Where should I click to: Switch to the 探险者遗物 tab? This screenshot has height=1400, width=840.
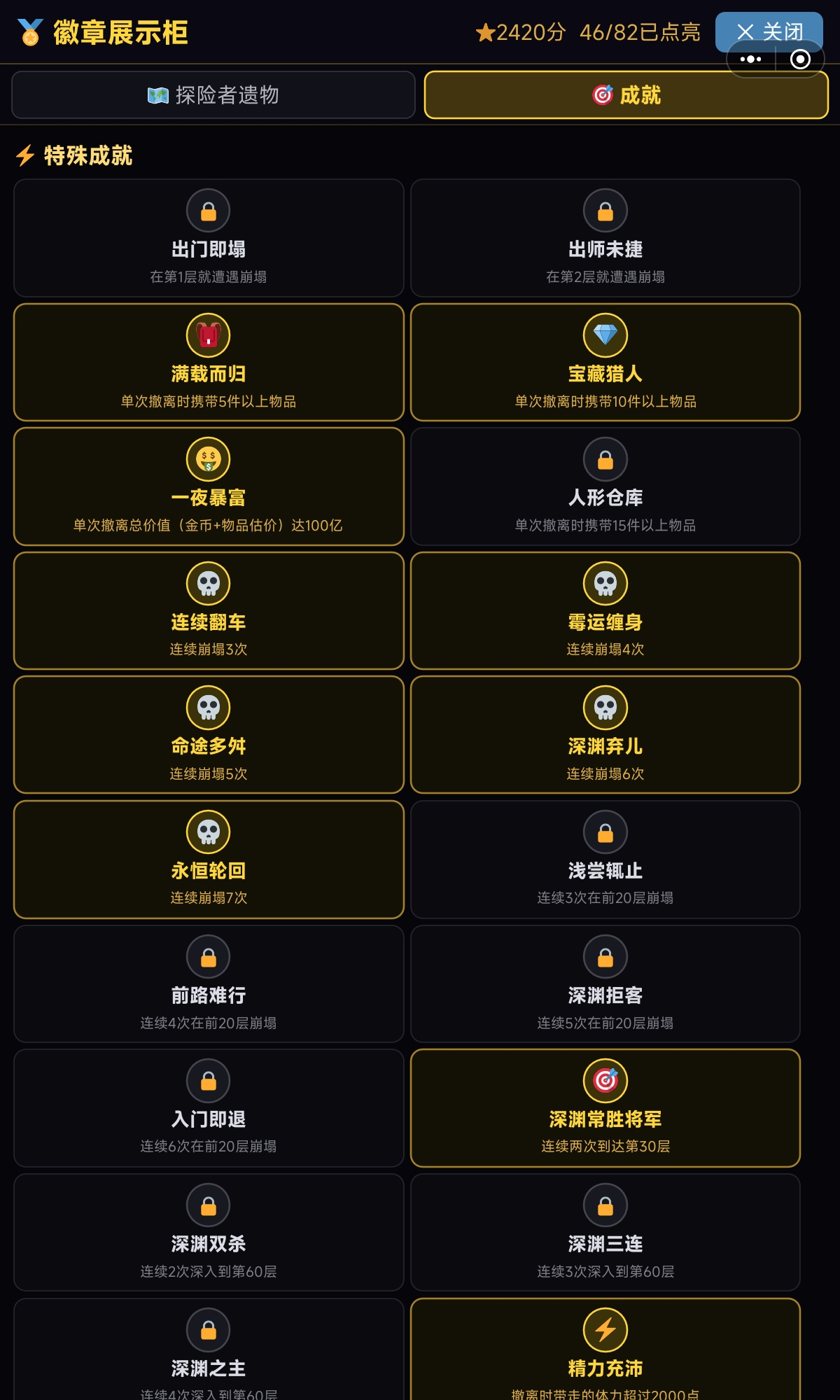[x=213, y=95]
